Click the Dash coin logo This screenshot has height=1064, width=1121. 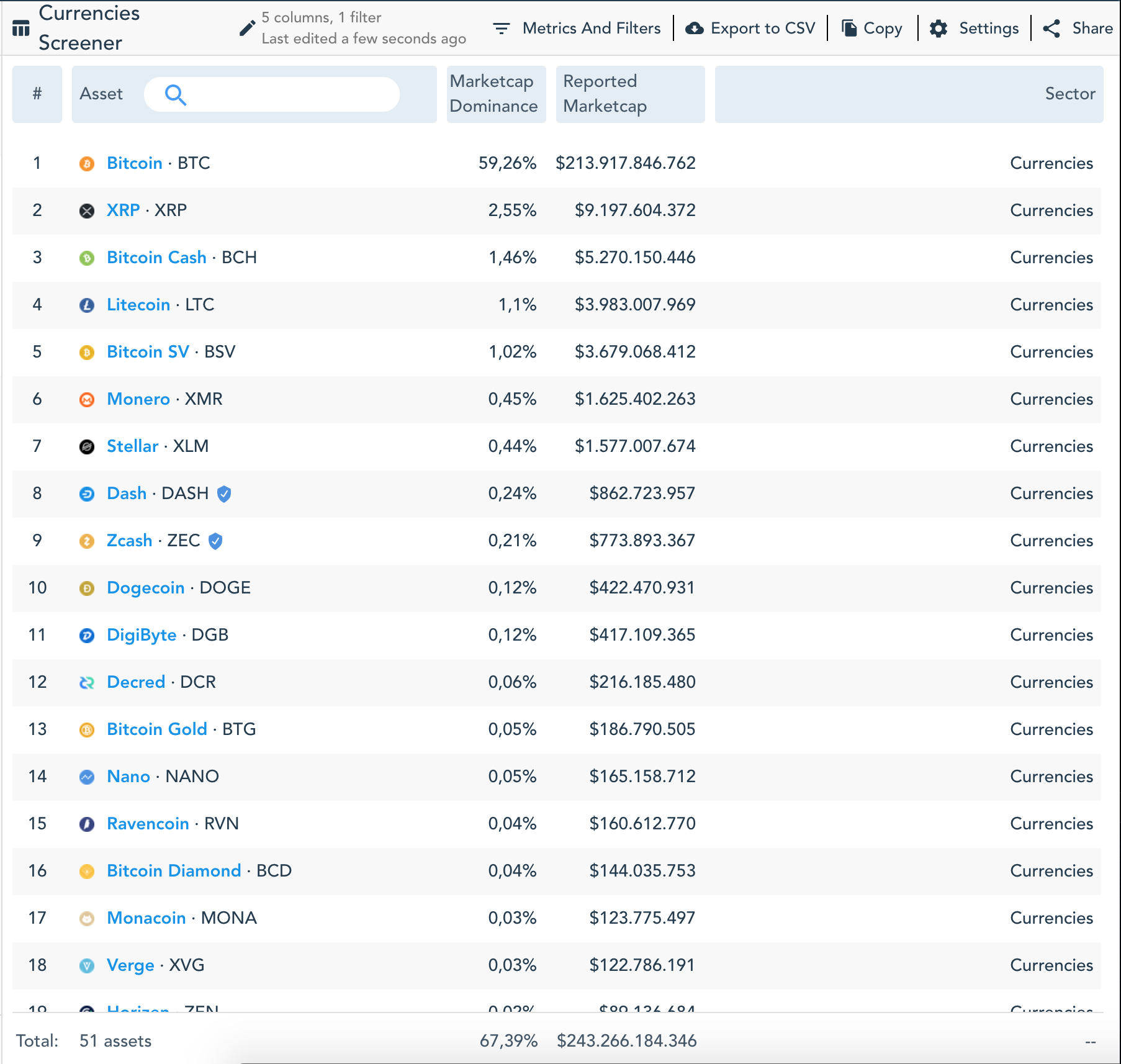click(87, 494)
